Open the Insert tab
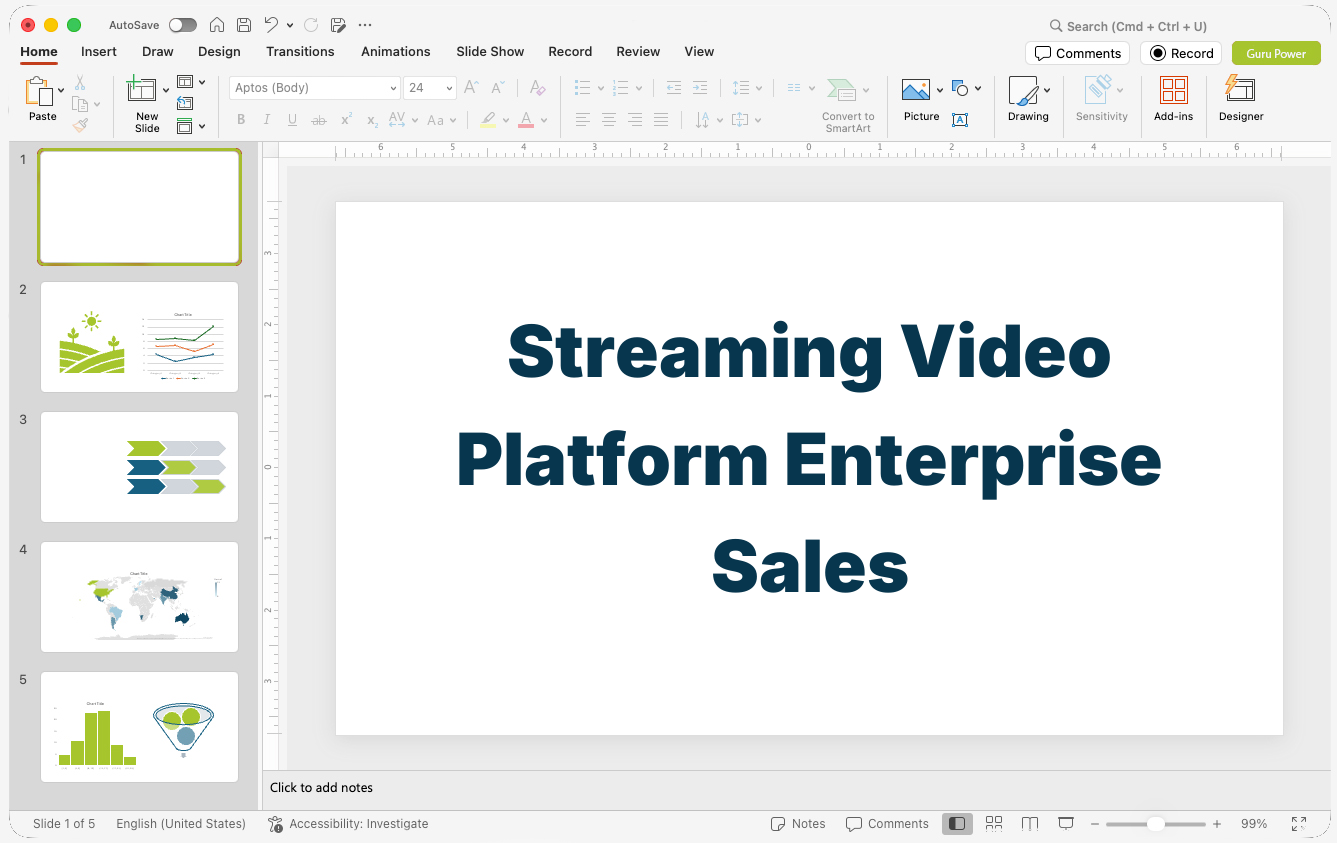The image size is (1337, 843). pos(99,51)
